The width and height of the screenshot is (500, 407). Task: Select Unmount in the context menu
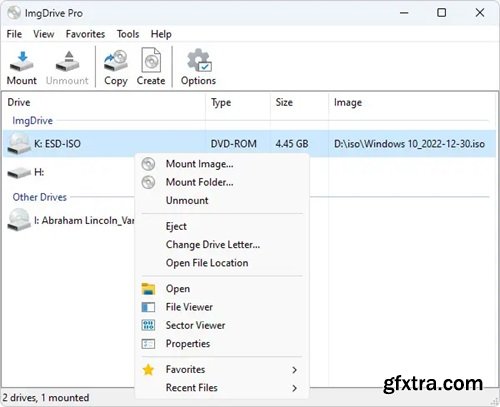222,200
